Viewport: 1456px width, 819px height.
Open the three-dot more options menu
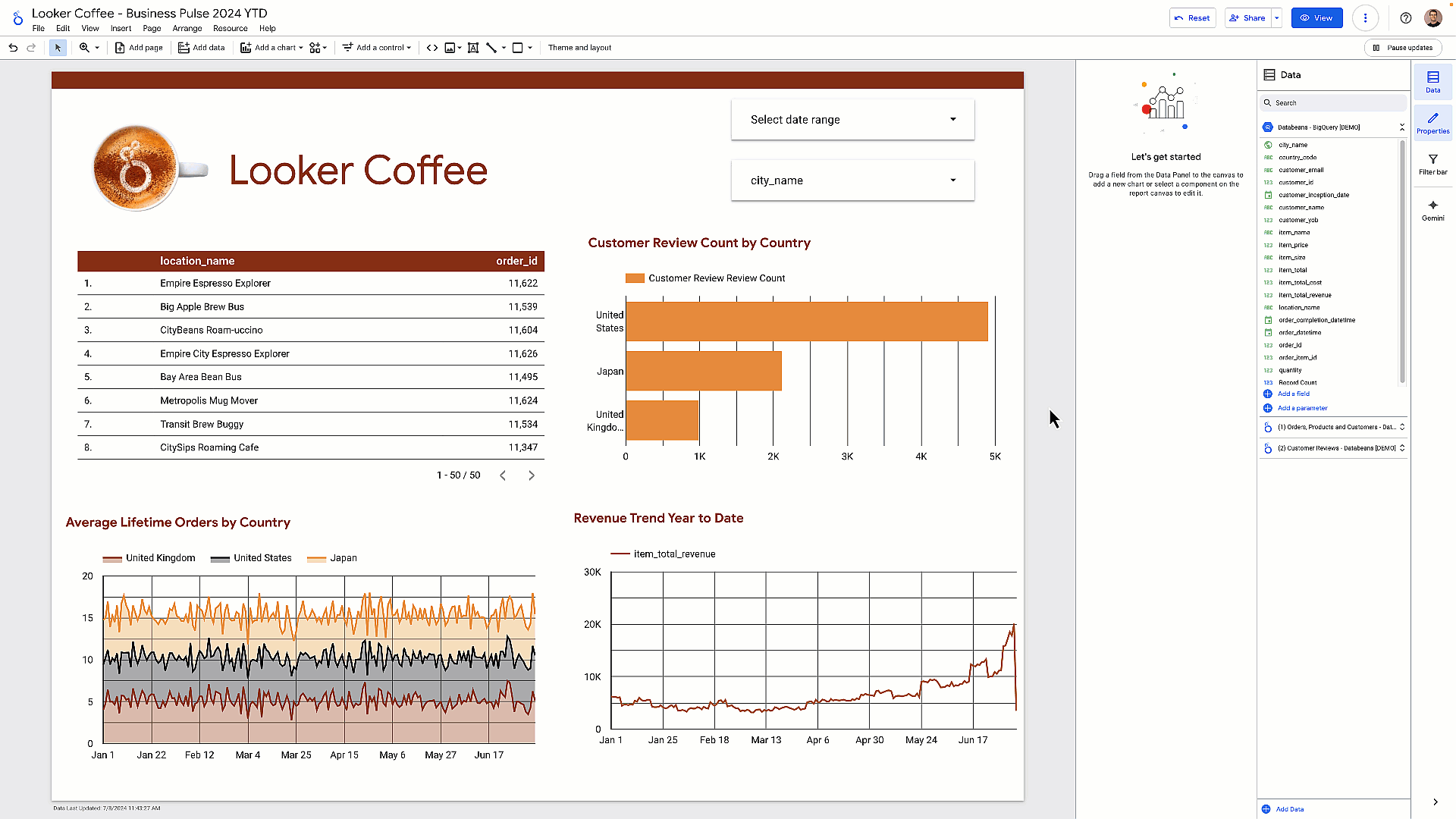(1365, 18)
